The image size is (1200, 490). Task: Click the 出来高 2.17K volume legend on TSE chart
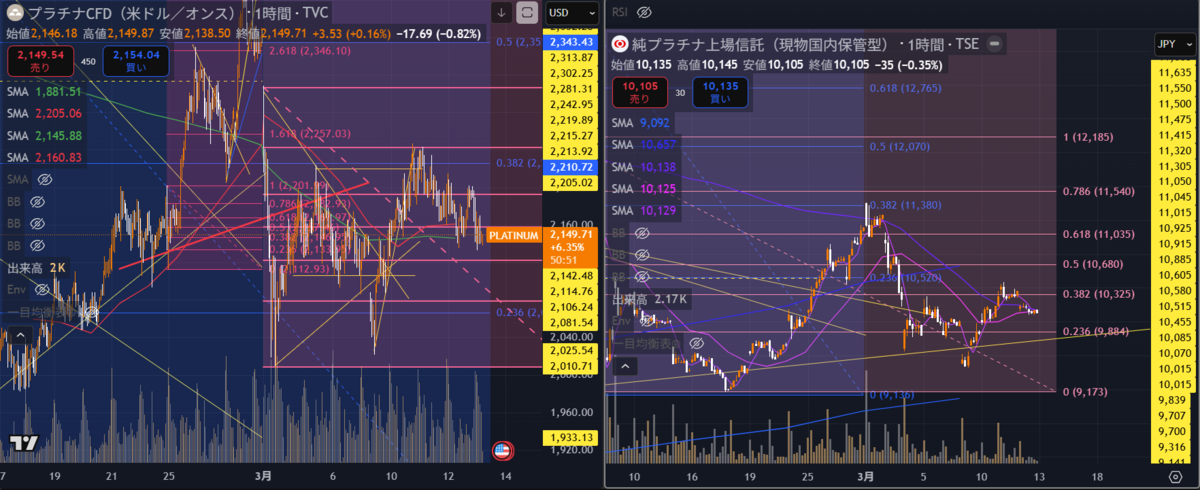(x=650, y=299)
